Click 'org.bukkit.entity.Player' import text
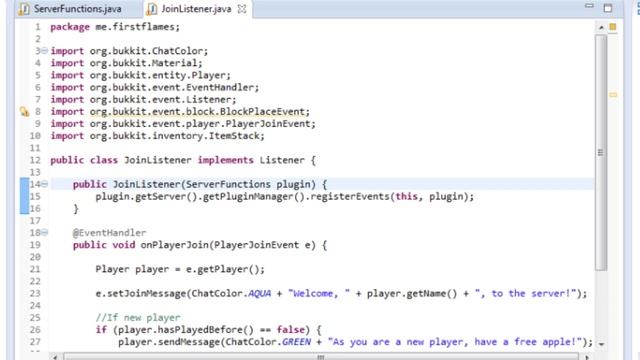The width and height of the screenshot is (640, 360). pyautogui.click(x=158, y=75)
